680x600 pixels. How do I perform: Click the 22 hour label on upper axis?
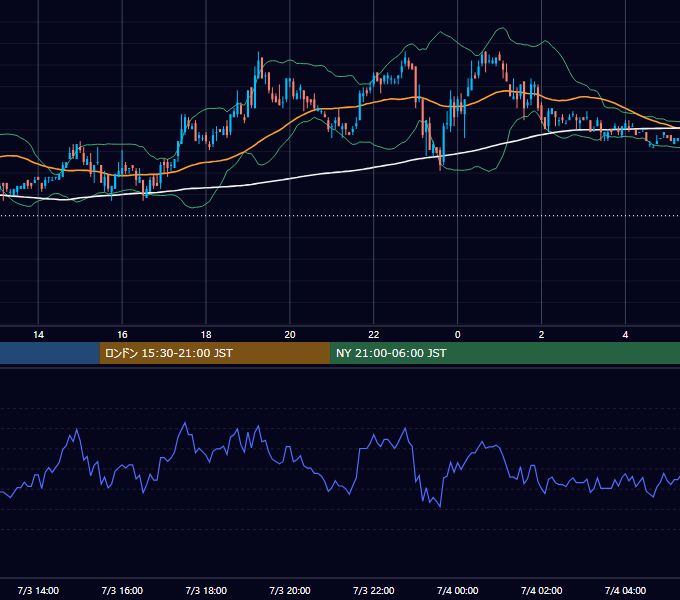tap(373, 335)
